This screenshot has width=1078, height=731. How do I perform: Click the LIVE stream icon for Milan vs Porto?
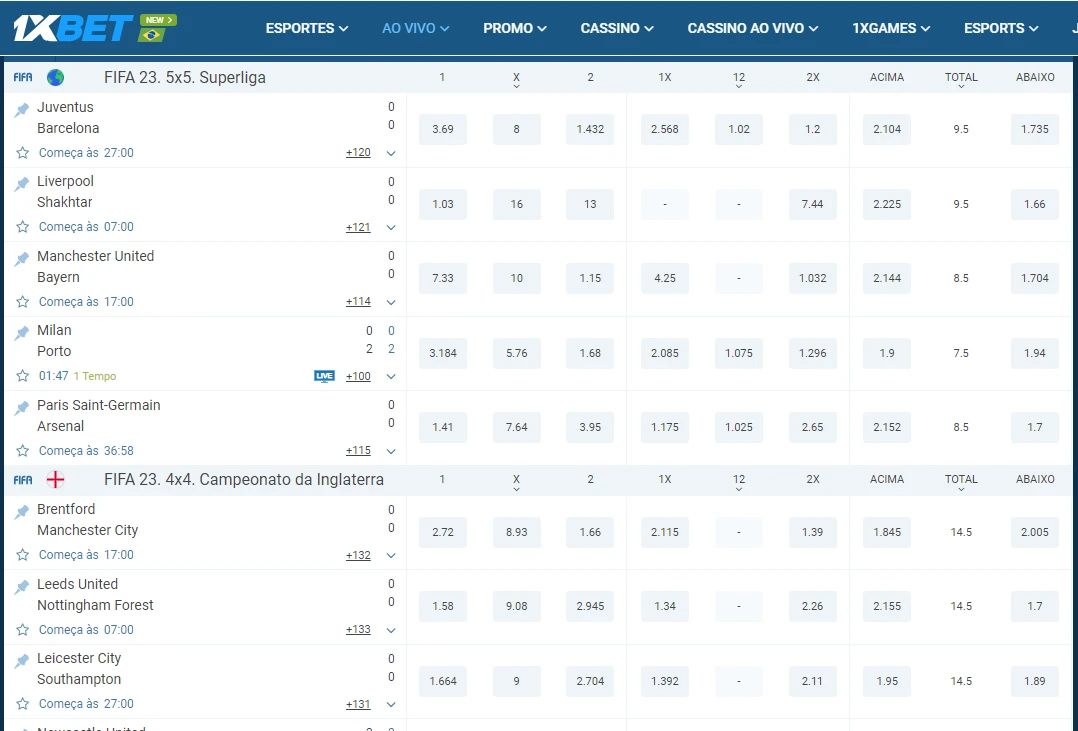coord(324,376)
